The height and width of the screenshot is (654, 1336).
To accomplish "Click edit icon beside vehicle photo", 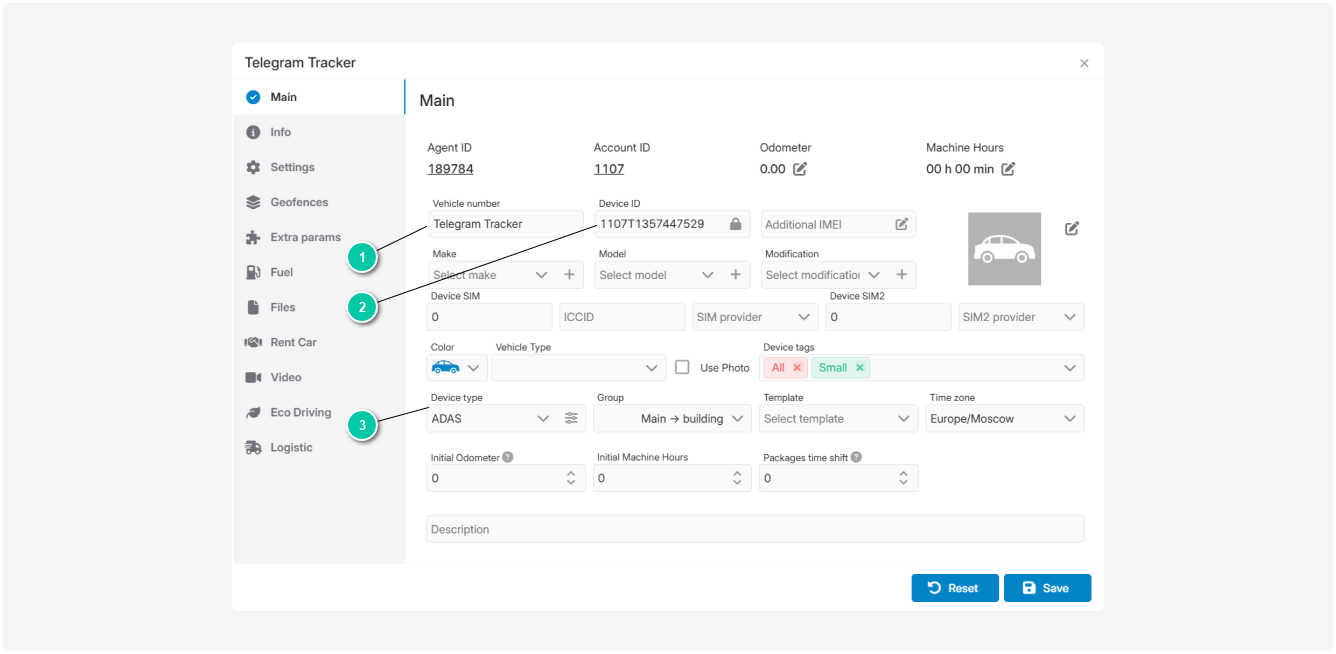I will (1072, 228).
